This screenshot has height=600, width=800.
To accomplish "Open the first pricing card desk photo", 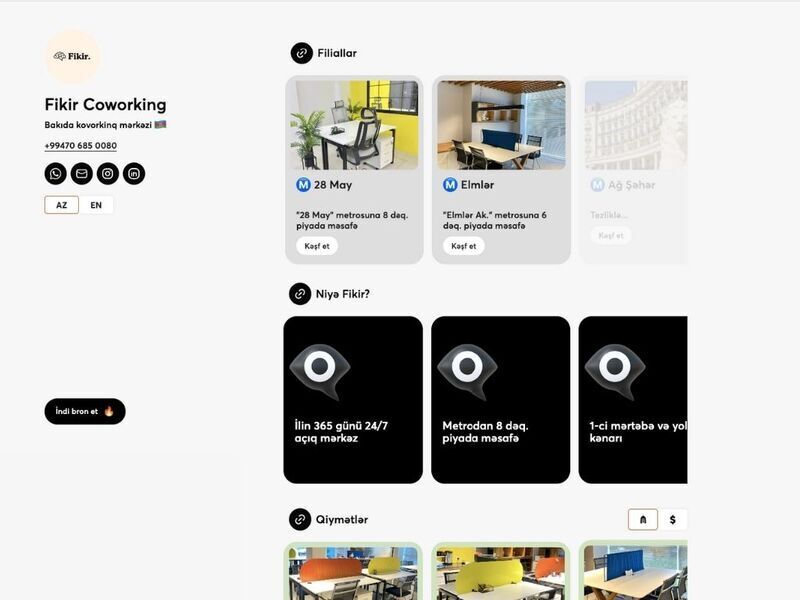I will point(353,573).
